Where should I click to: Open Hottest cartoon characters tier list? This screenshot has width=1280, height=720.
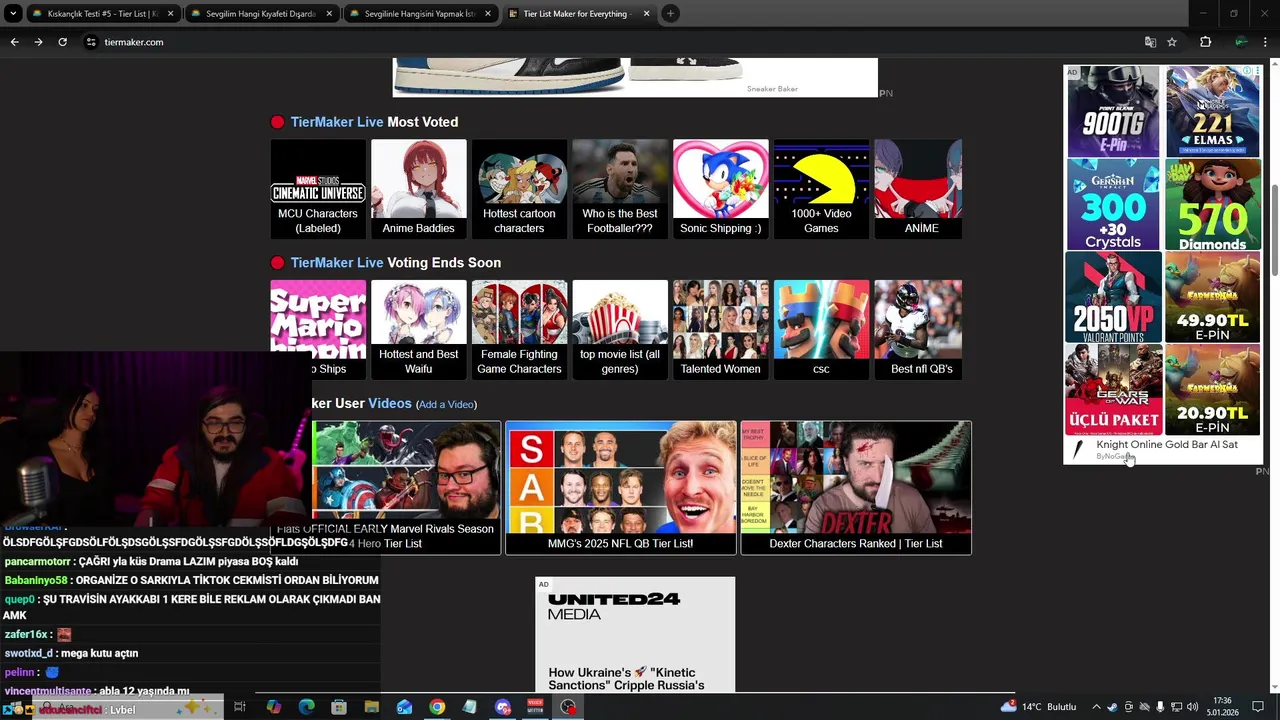[519, 189]
